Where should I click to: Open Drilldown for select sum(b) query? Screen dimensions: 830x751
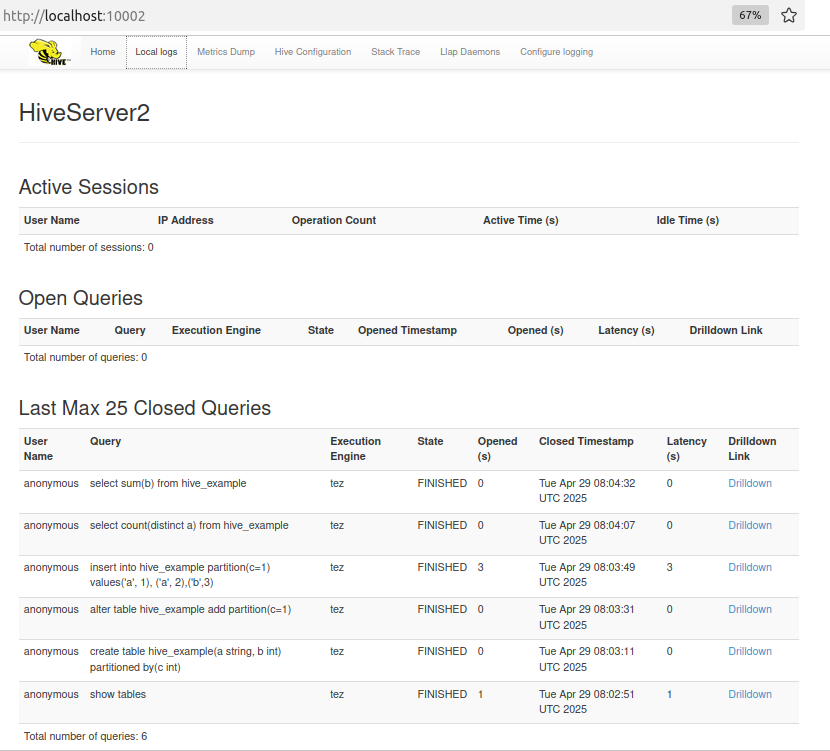[750, 483]
